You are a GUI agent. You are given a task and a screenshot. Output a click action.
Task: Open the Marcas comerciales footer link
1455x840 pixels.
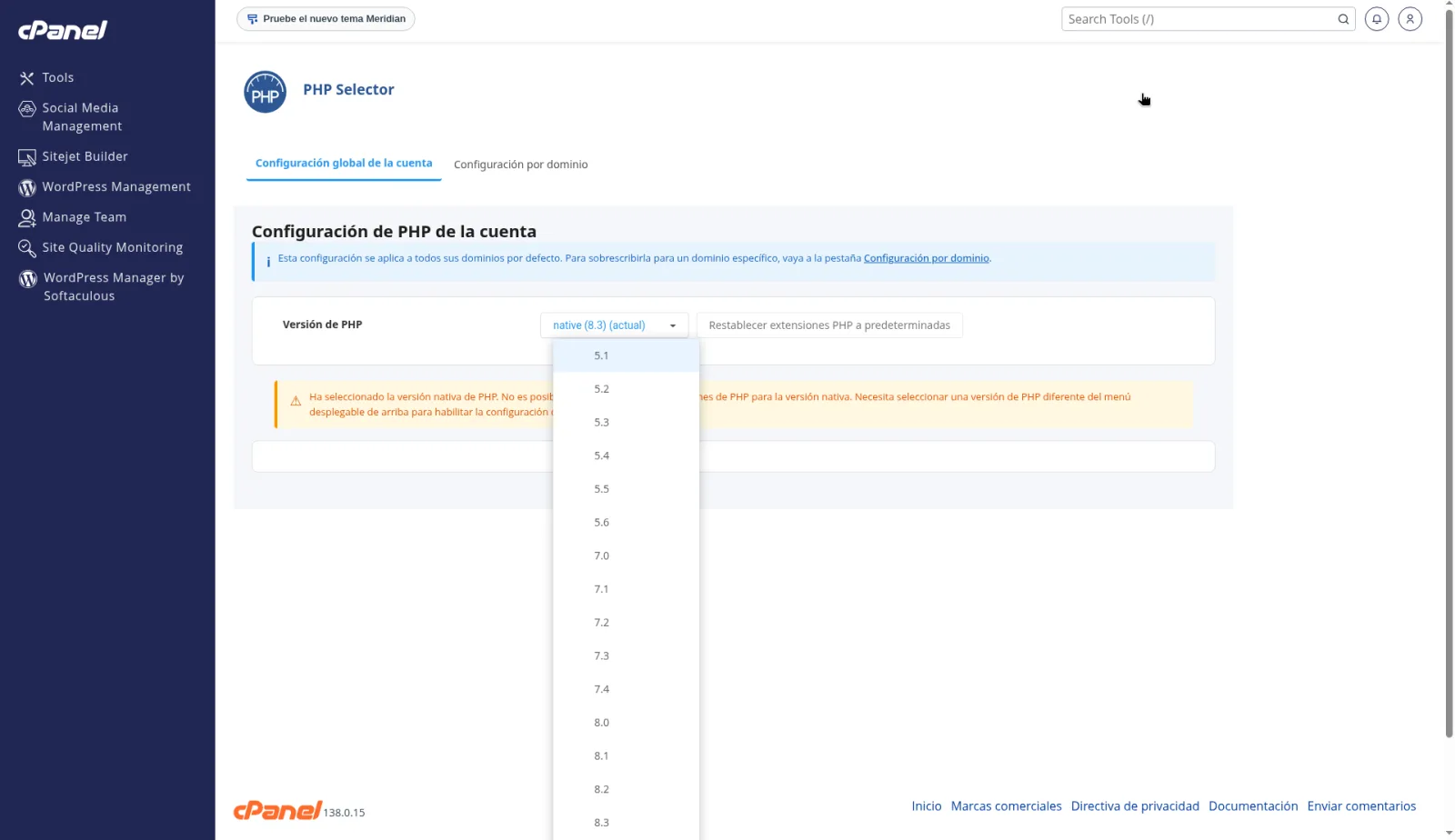(1006, 806)
